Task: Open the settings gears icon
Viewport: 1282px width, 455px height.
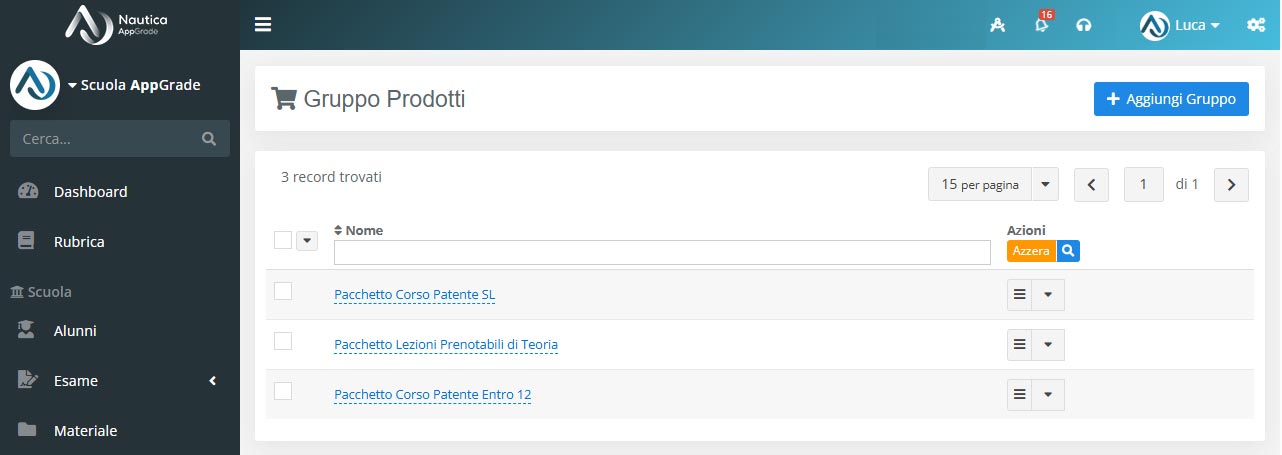Action: pyautogui.click(x=1256, y=26)
